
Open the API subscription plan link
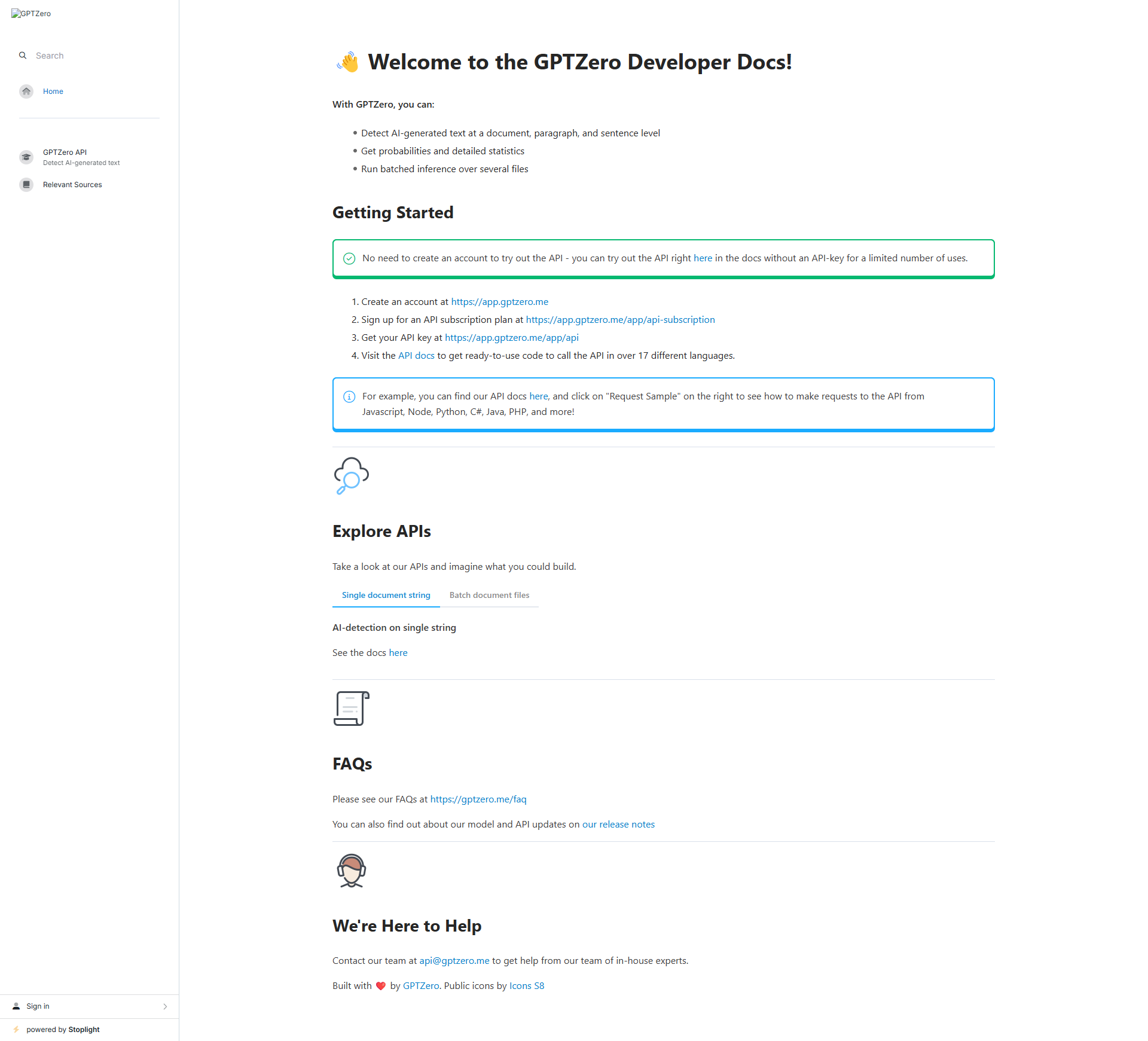pos(620,320)
